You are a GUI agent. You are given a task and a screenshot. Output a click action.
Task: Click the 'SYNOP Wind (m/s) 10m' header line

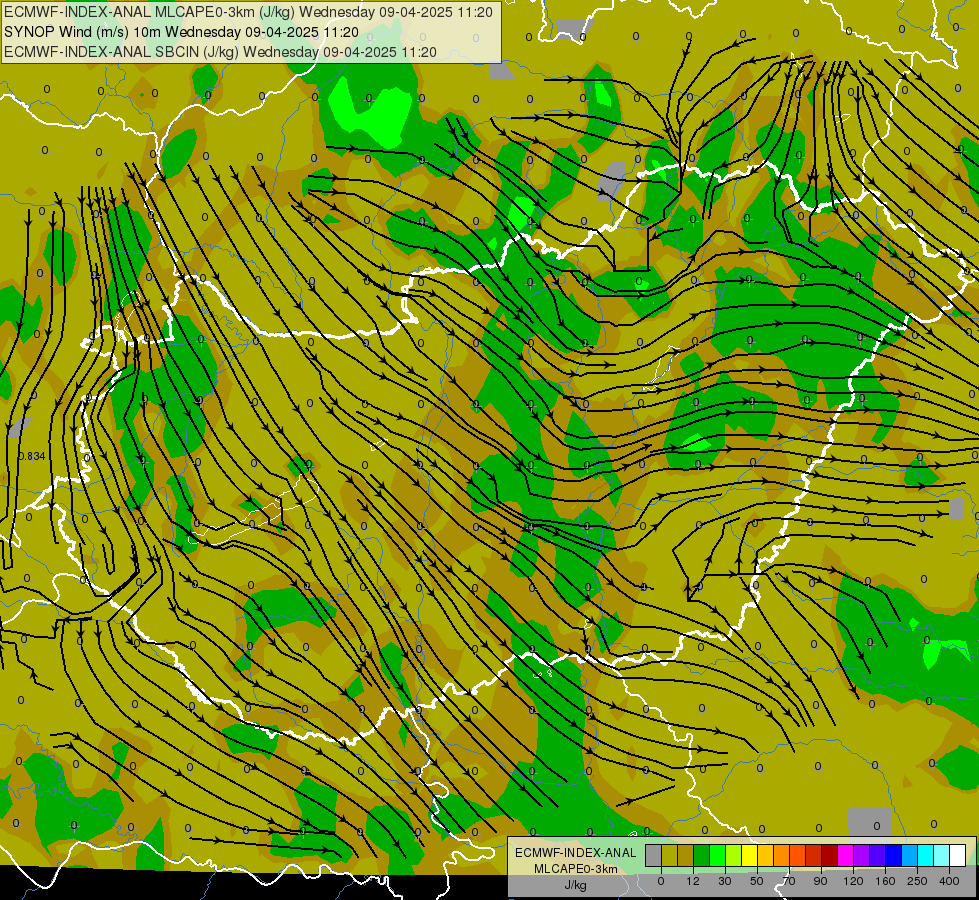coord(181,32)
